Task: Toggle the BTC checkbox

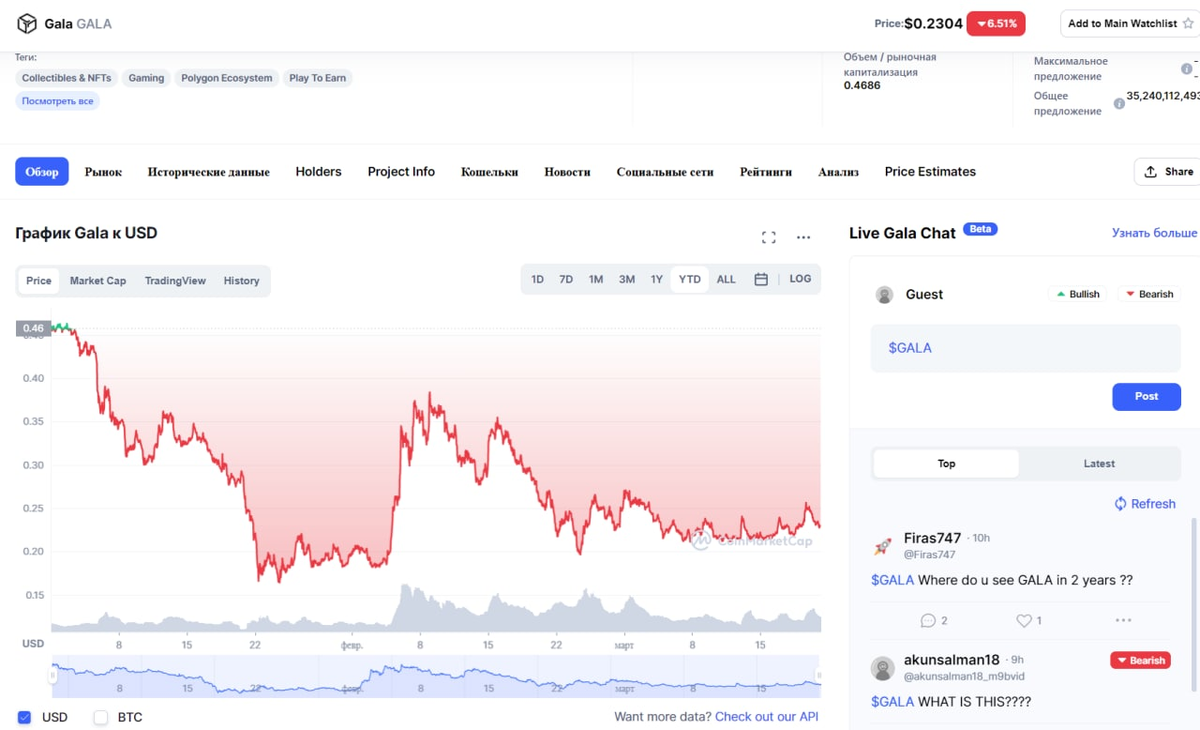Action: [x=100, y=717]
